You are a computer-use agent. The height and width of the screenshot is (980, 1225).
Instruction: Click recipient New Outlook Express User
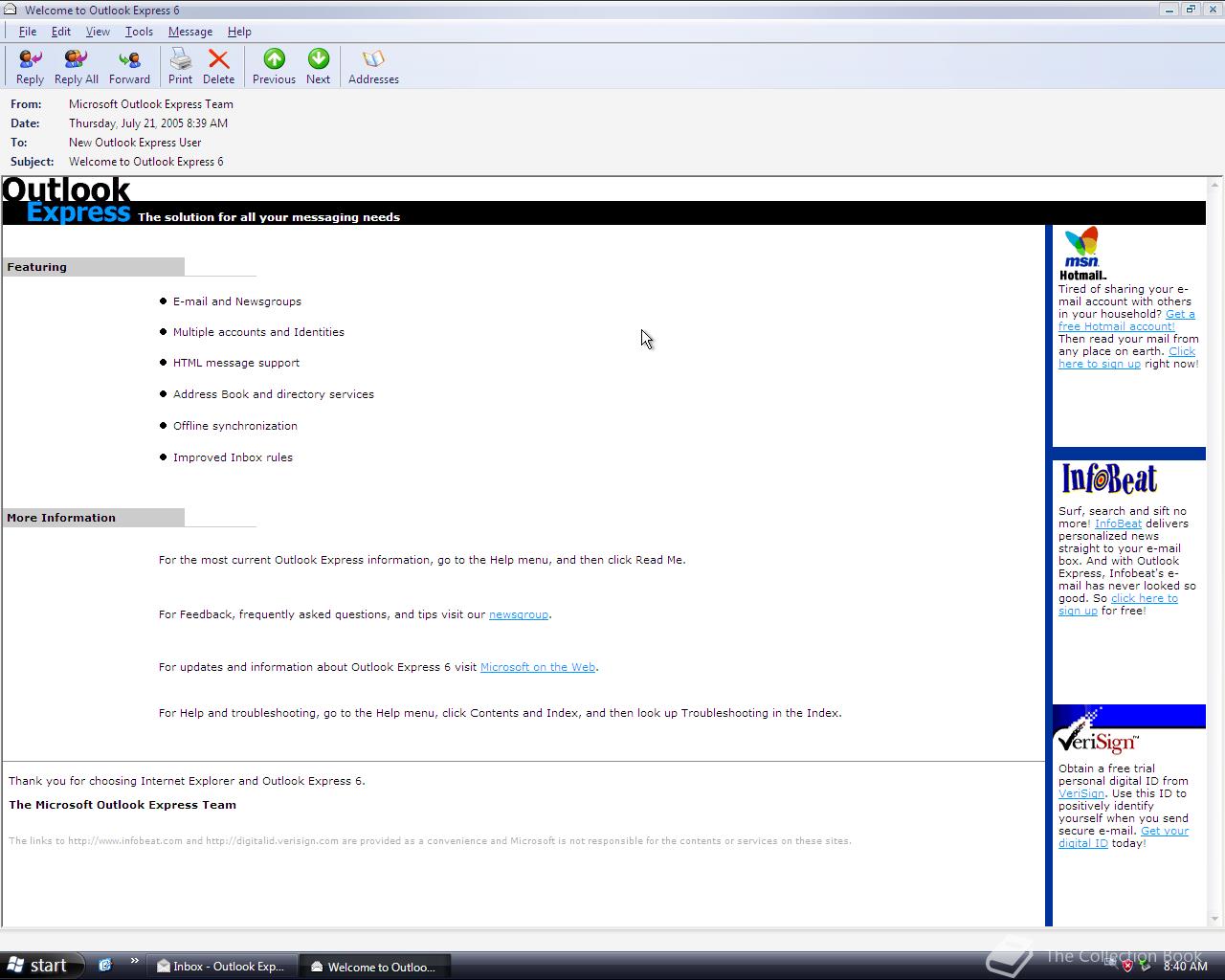[135, 143]
